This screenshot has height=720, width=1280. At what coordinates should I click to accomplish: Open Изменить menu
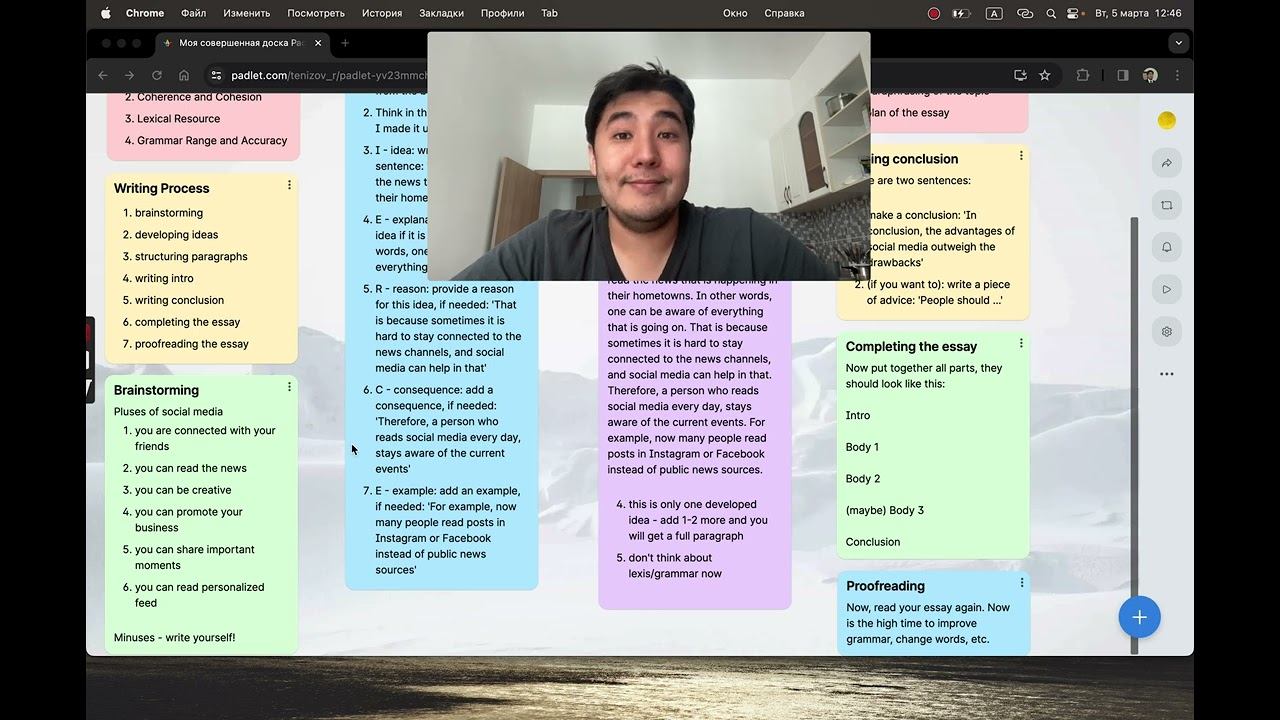246,13
